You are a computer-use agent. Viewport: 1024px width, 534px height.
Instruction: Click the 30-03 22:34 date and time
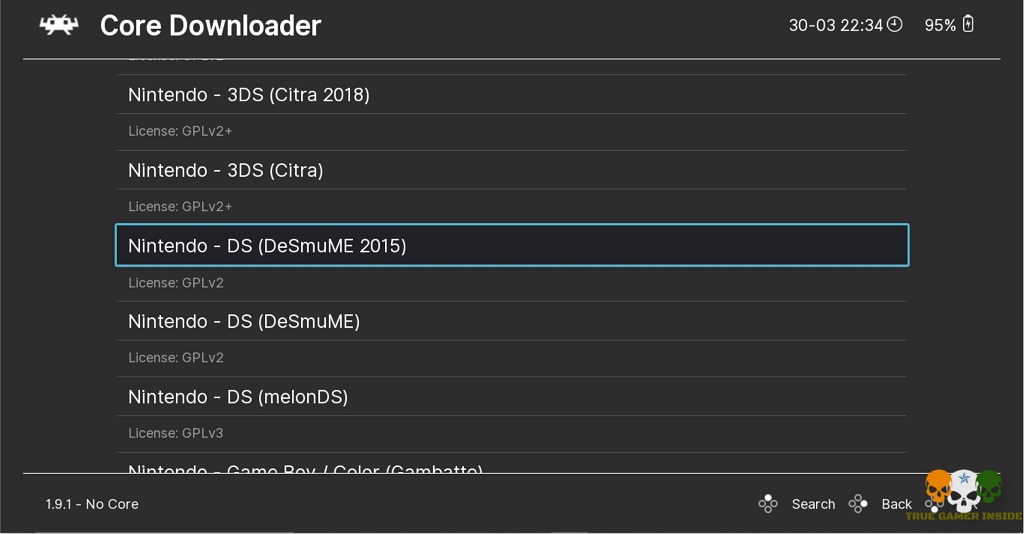tap(835, 26)
